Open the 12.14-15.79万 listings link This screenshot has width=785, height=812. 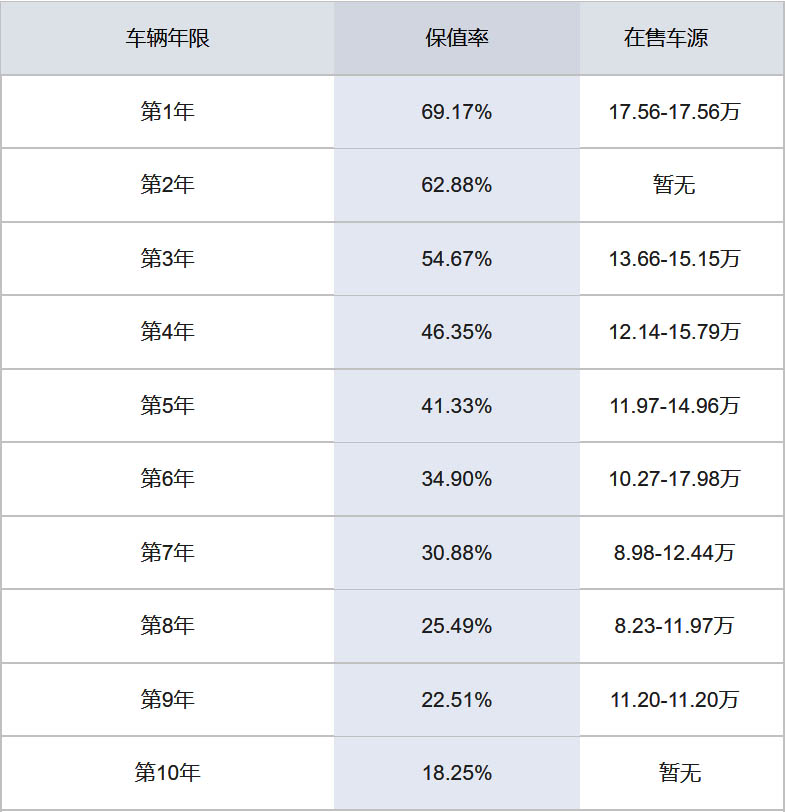[x=674, y=332]
